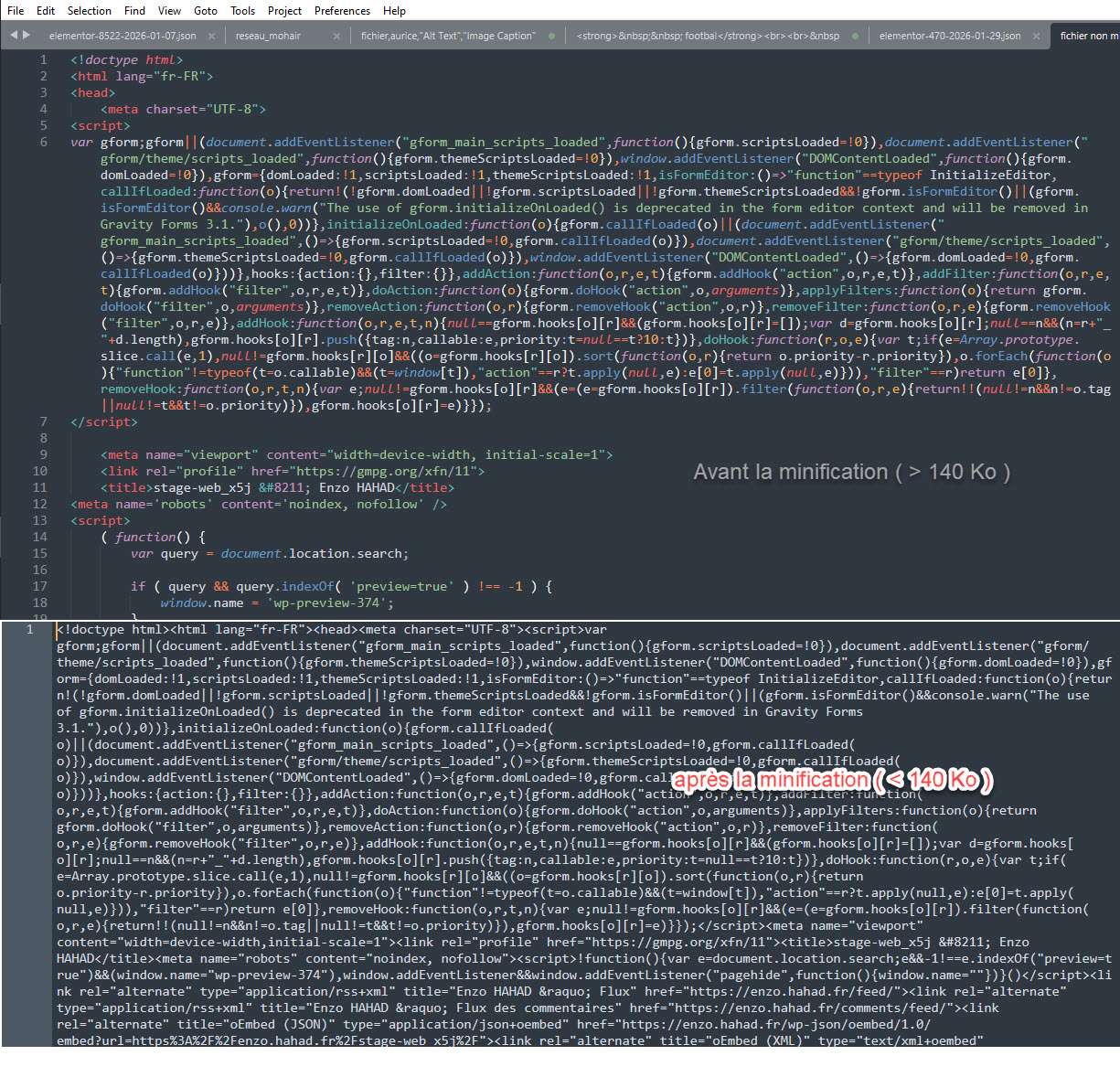This screenshot has width=1120, height=1077.
Task: Open the Tools menu
Action: click(x=242, y=10)
